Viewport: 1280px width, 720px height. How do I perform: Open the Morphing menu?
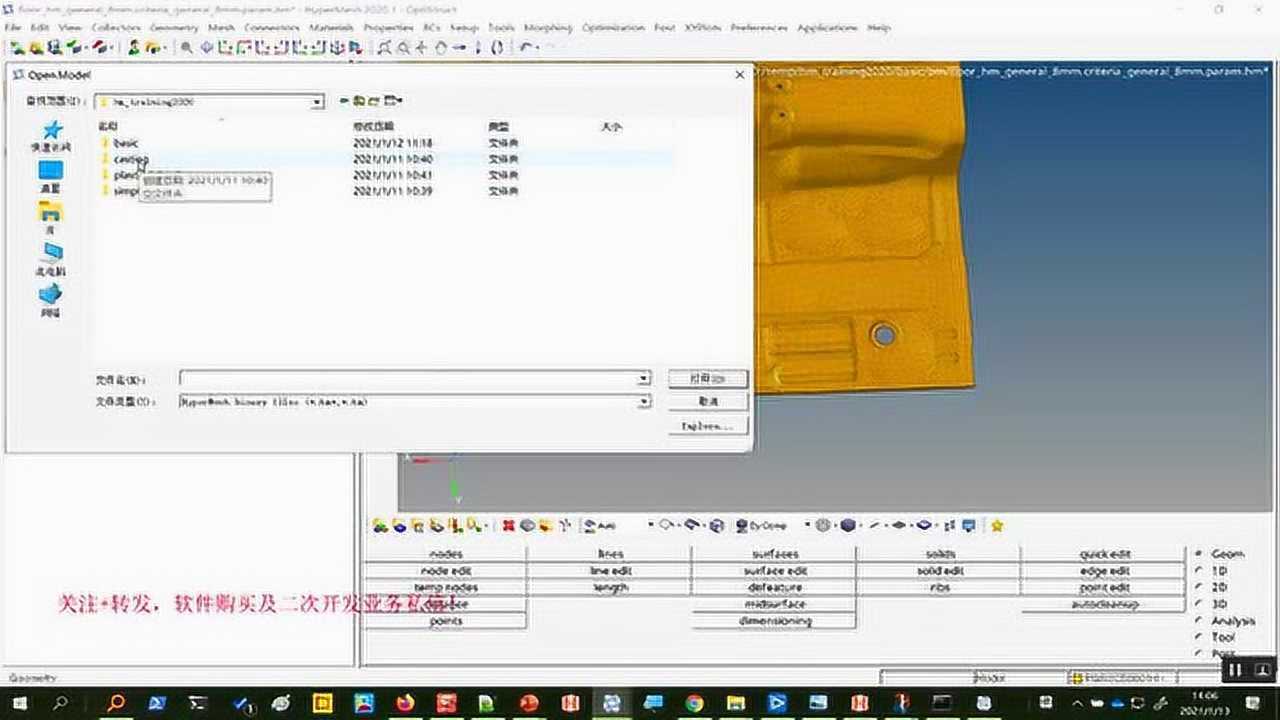point(547,27)
